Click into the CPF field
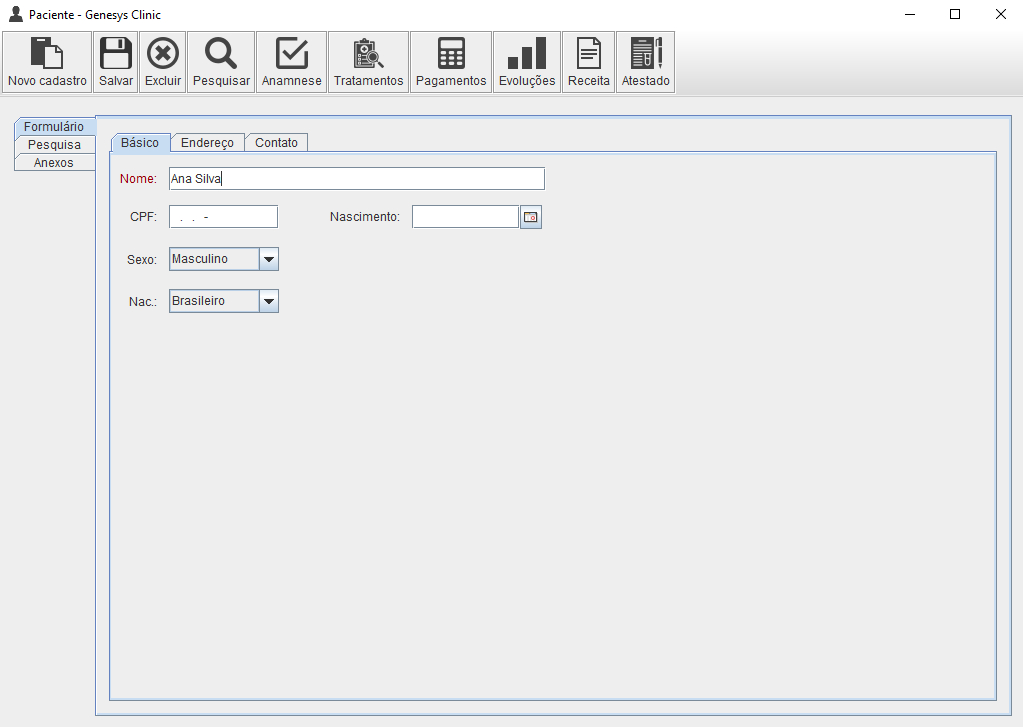This screenshot has height=727, width=1023. pyautogui.click(x=223, y=217)
